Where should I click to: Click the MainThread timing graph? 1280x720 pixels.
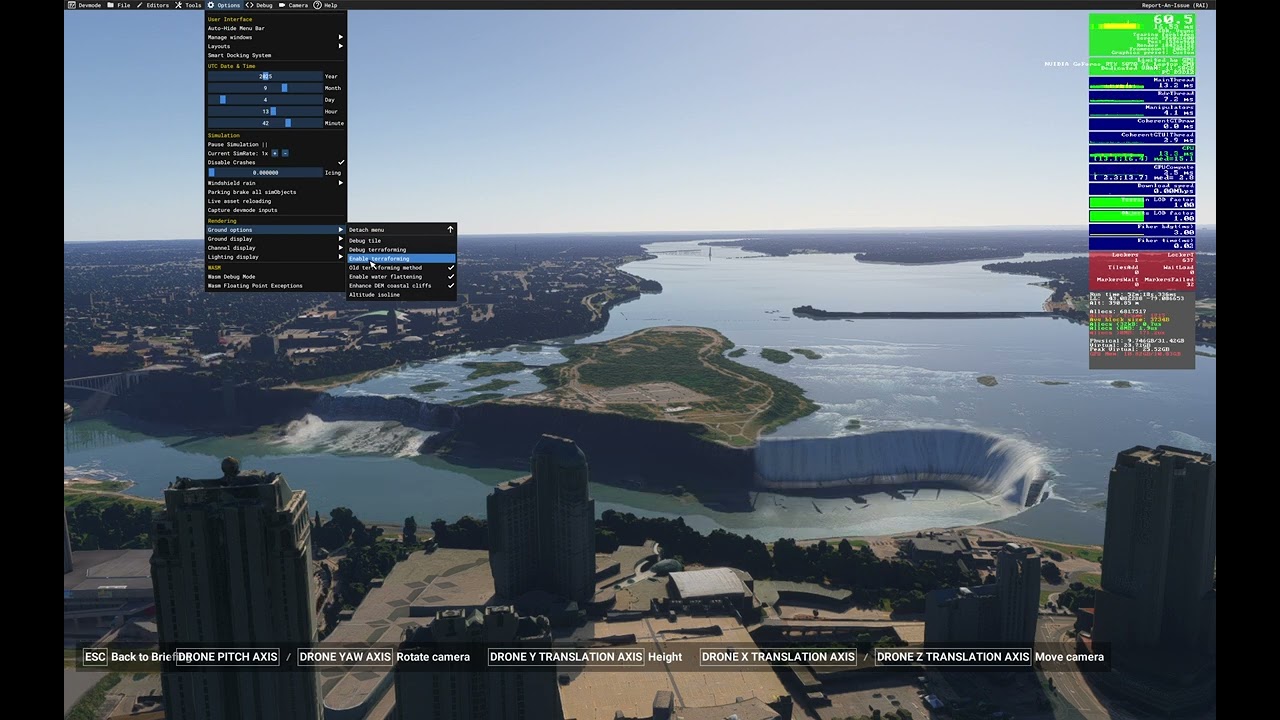click(1142, 84)
